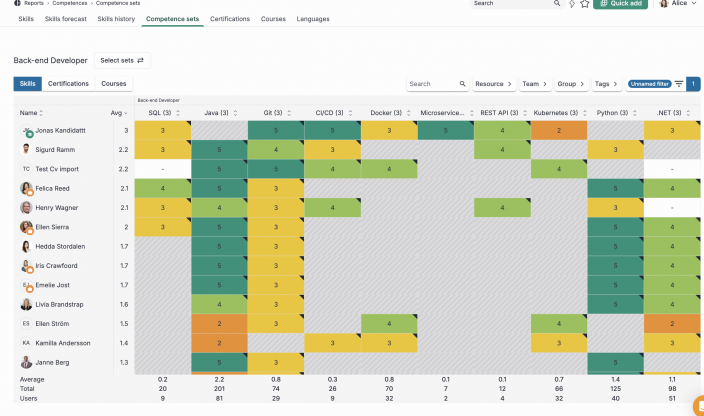704x416 pixels.
Task: Click Jonas Kandidattt's orange Kubernetes level 2 cell
Action: [x=560, y=131]
